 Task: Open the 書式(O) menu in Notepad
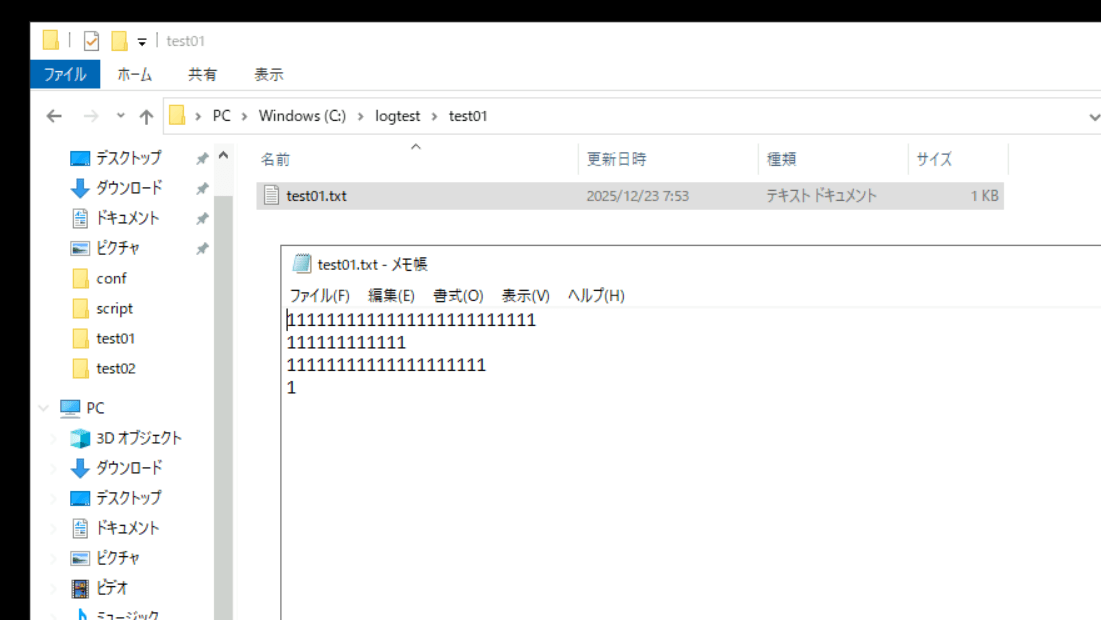tap(458, 295)
